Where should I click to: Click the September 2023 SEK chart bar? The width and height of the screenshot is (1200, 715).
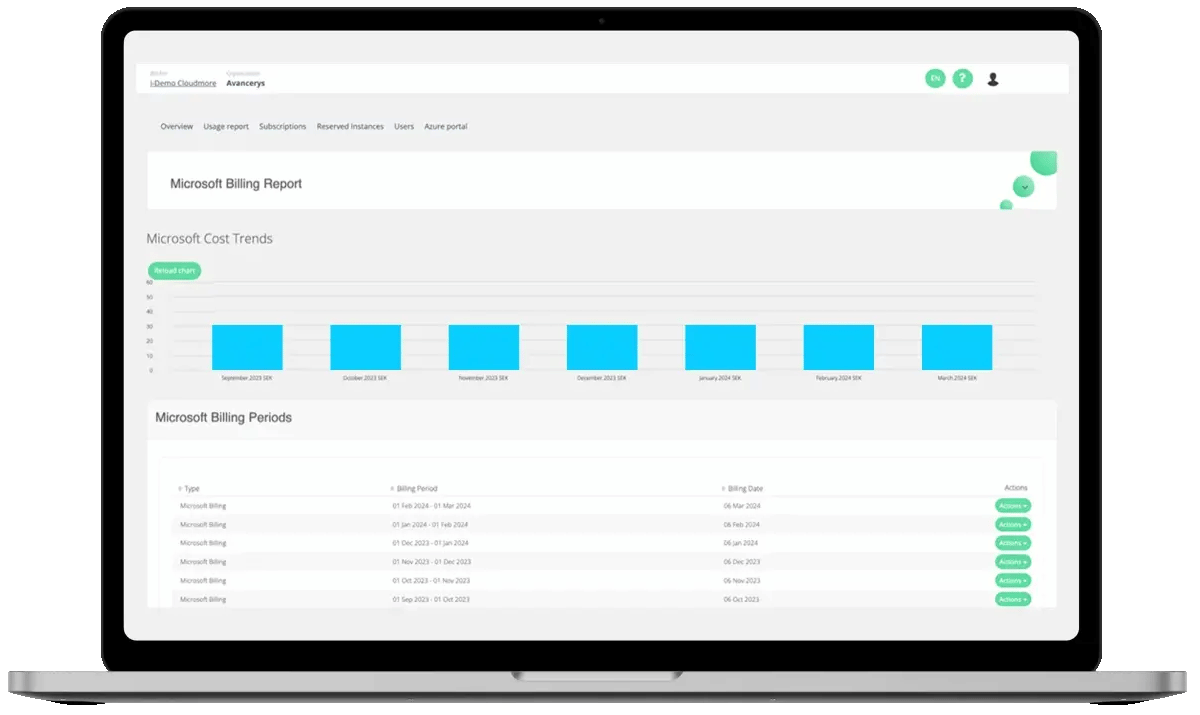point(247,347)
